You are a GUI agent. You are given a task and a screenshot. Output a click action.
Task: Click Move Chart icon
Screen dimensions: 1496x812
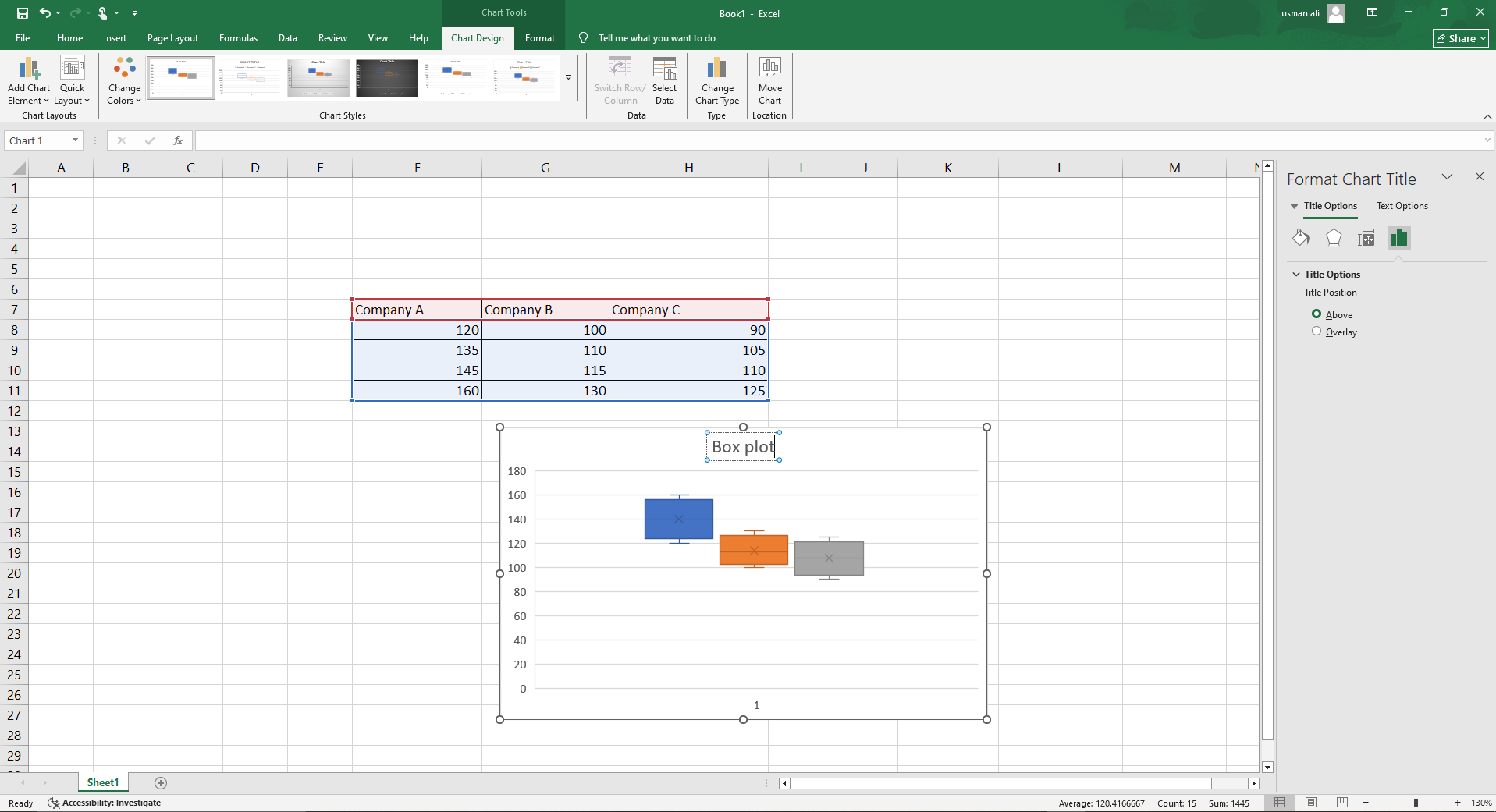point(770,81)
